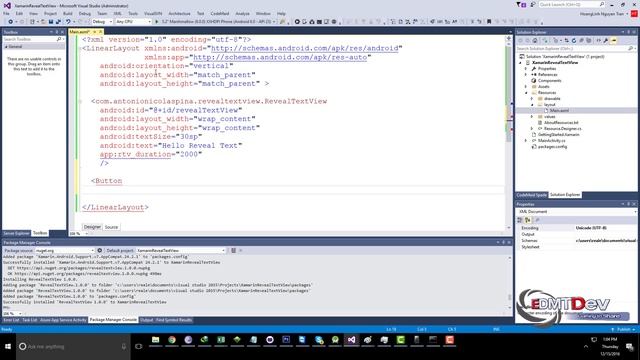Open the Error List tab

[x=11, y=320]
